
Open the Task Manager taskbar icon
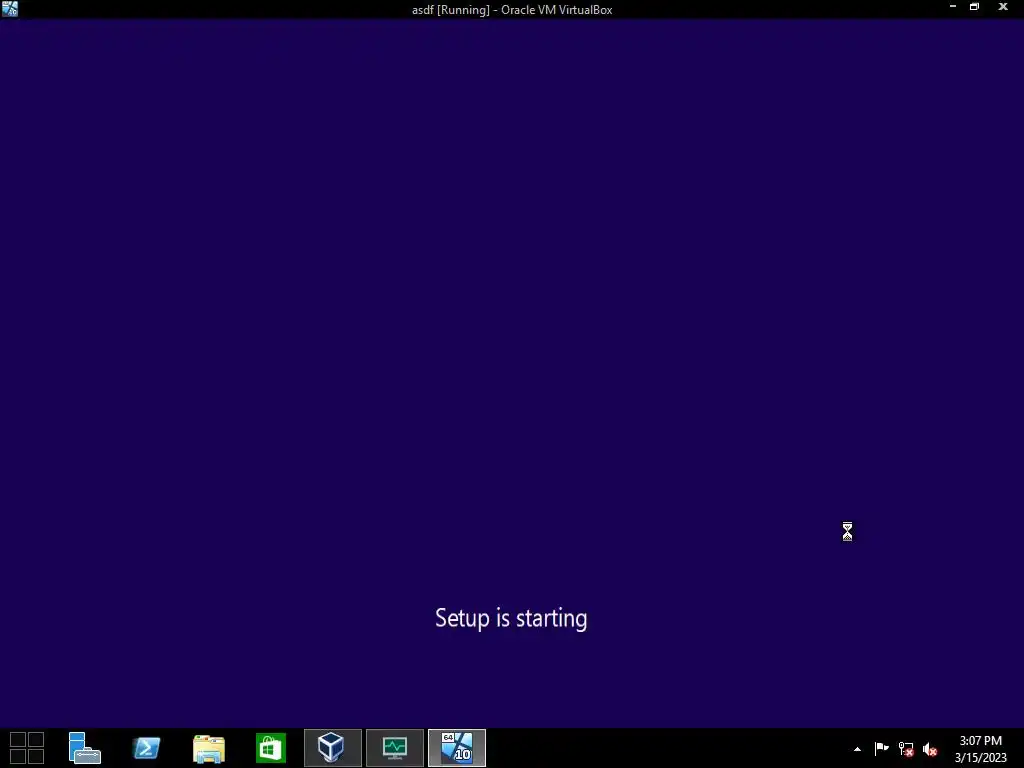[394, 748]
